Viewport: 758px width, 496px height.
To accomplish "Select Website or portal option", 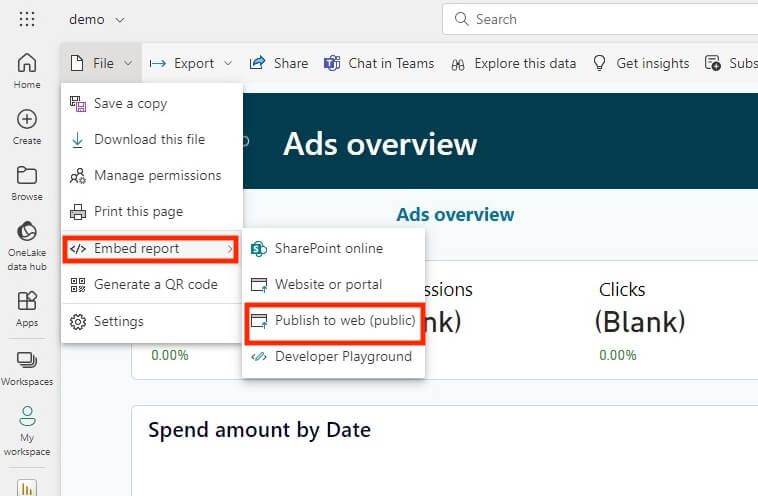I will pos(328,284).
